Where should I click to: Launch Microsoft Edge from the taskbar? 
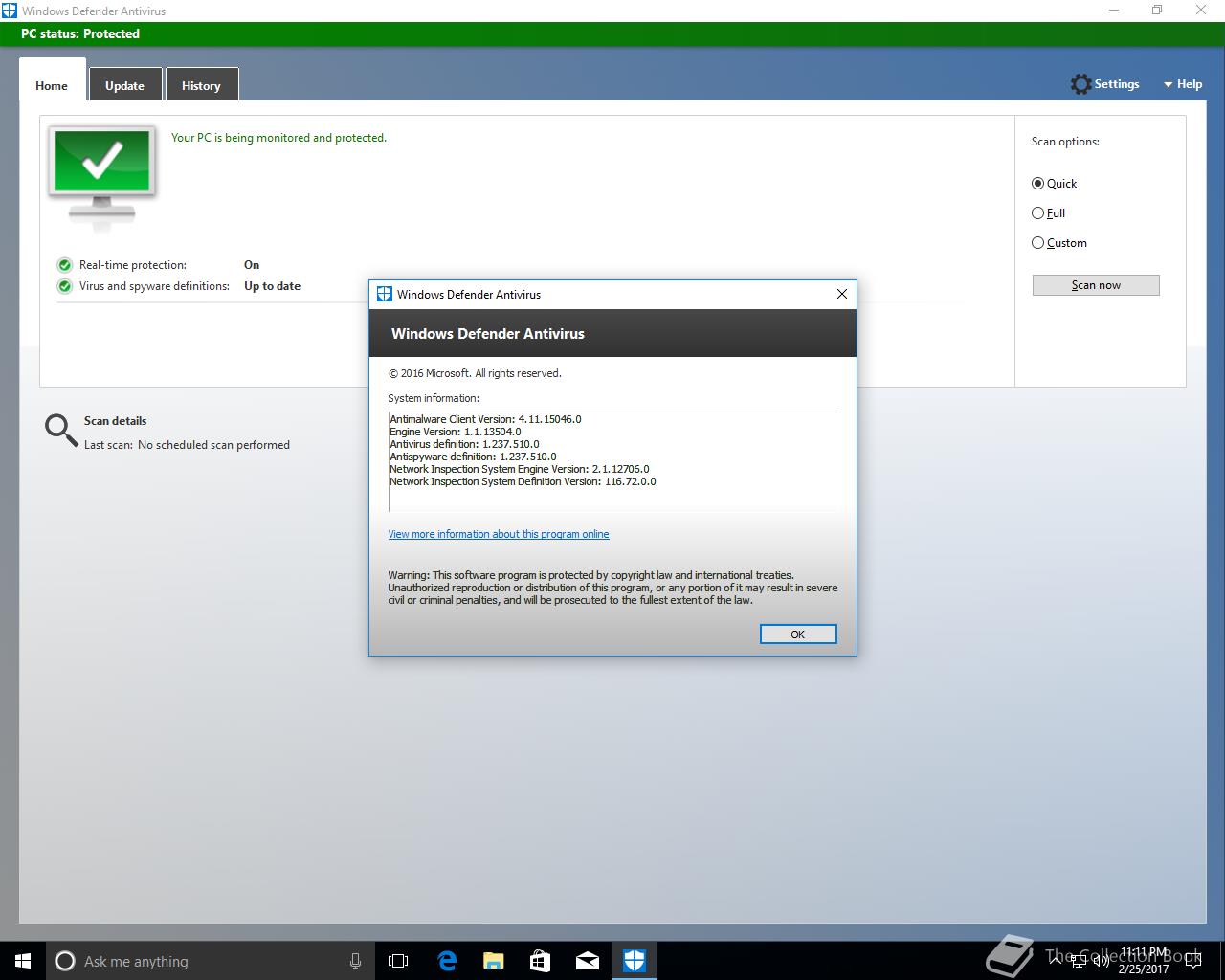click(x=446, y=961)
